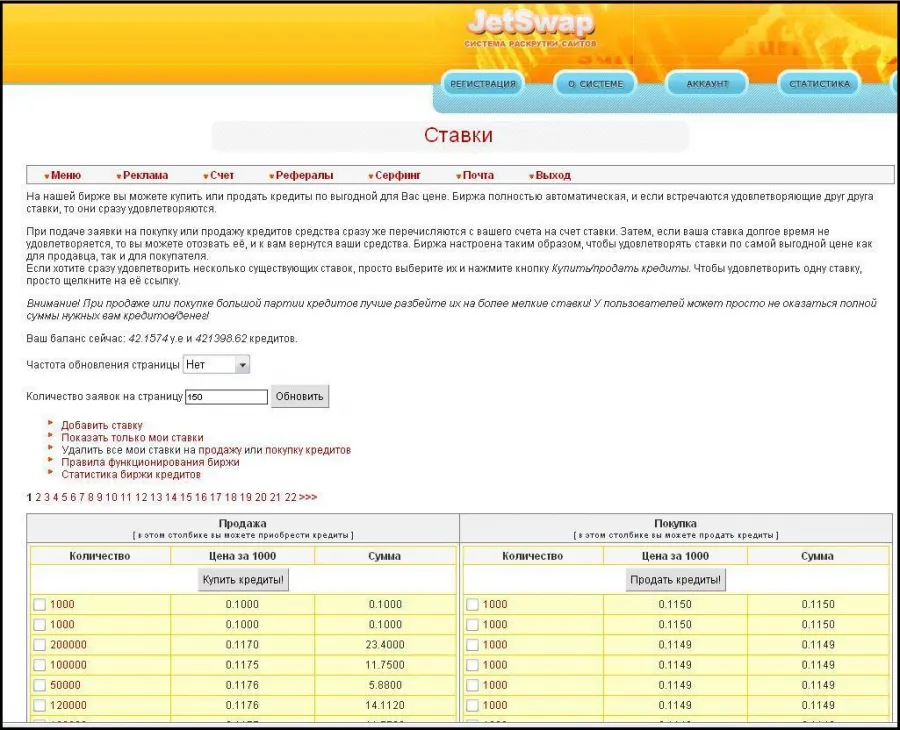Screen dimensions: 900x730
Task: Open the Серфинг menu
Action: [395, 175]
